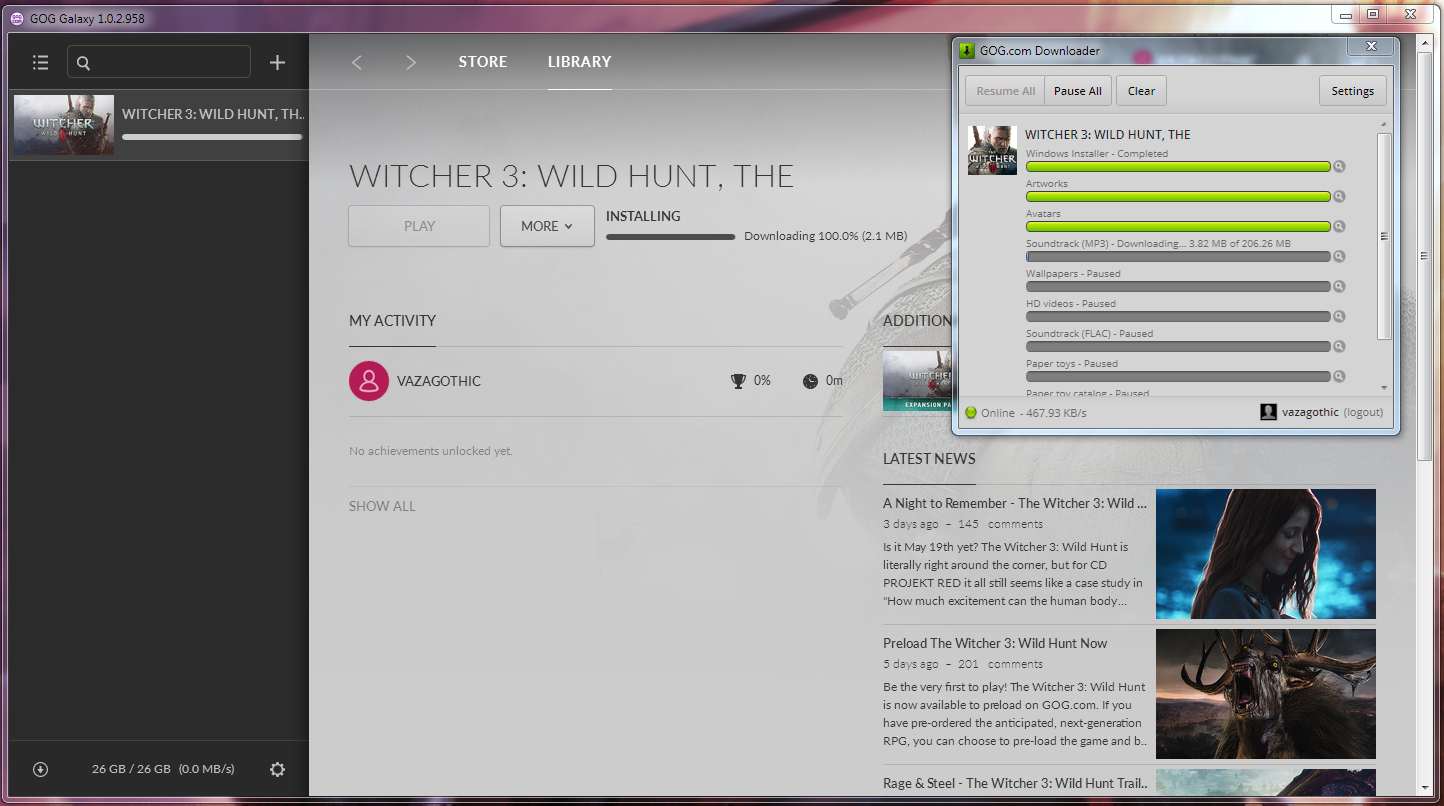Click Pause All in Downloader

[x=1078, y=91]
